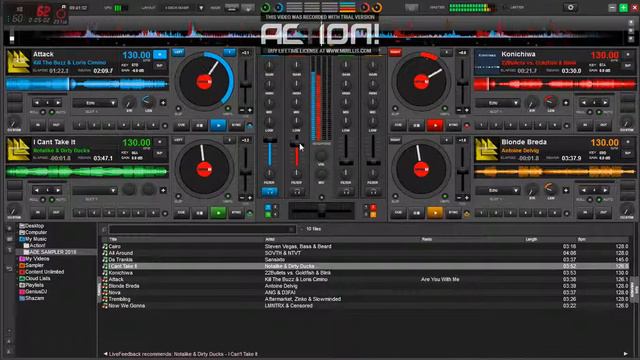
Task: Toggle the VINYL button on Attack deck
Action: (228, 109)
